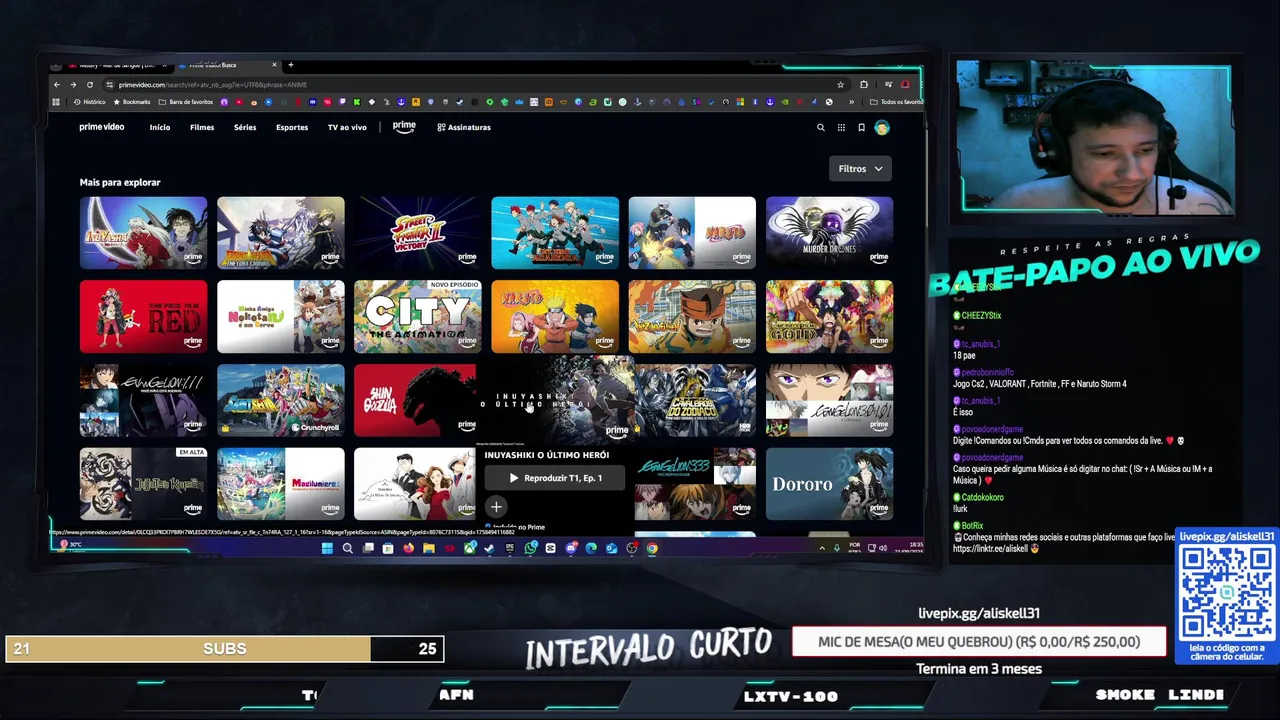Open the Prime Video apps grid icon
The height and width of the screenshot is (720, 1280).
(x=841, y=128)
